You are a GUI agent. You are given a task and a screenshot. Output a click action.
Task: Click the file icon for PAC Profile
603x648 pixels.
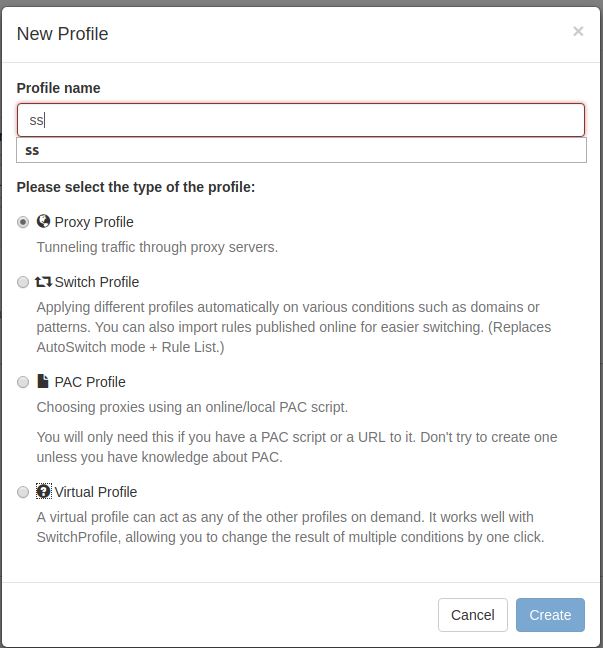click(x=43, y=382)
